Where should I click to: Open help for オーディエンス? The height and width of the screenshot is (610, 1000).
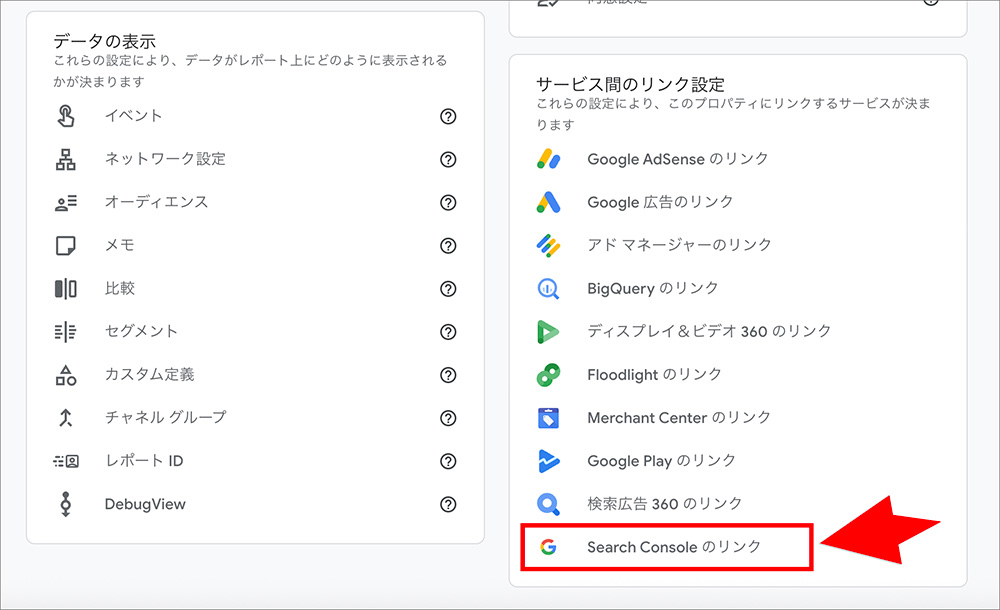tap(447, 202)
